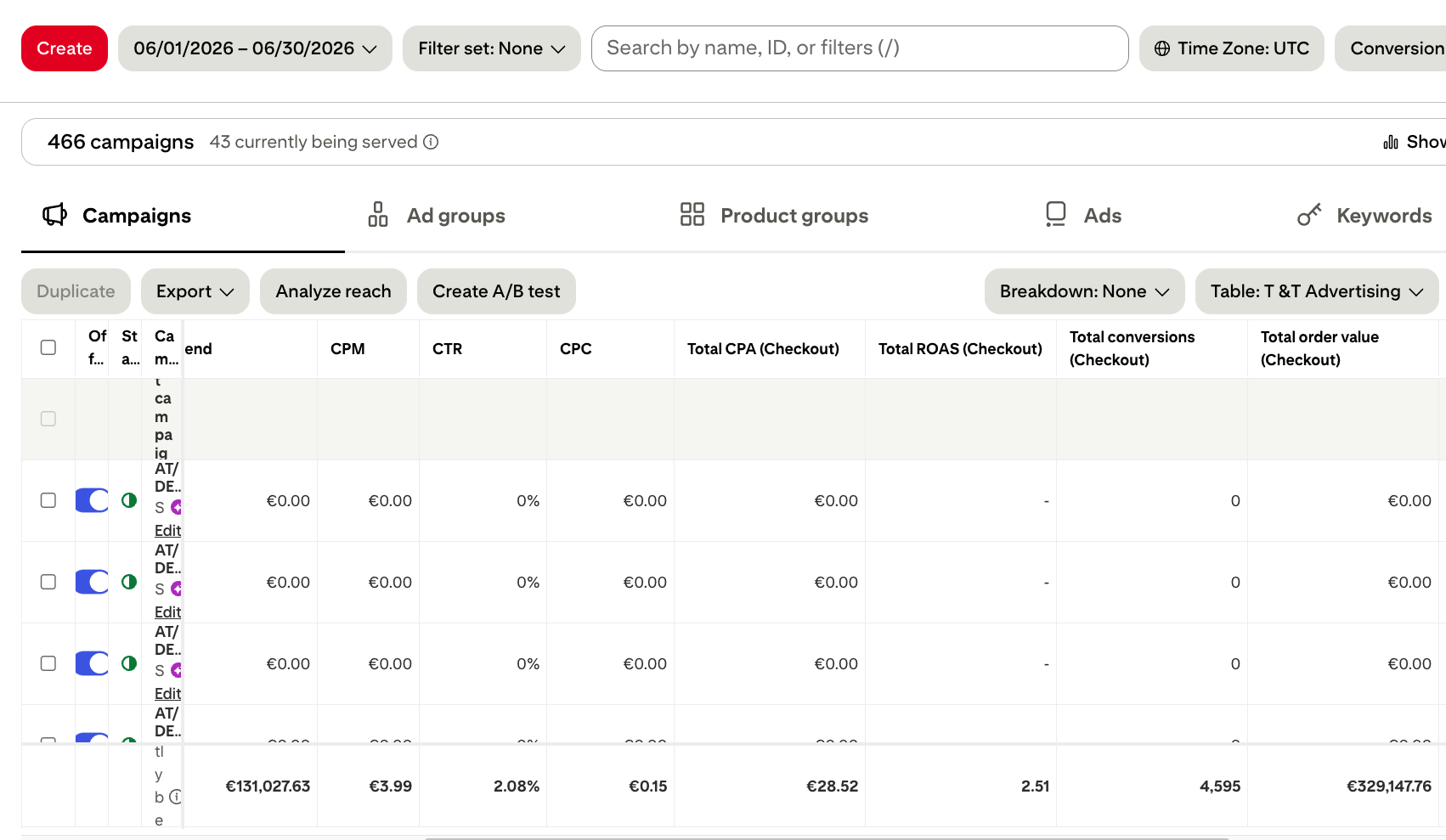The image size is (1446, 840).
Task: Open the Export dropdown
Action: coord(195,291)
